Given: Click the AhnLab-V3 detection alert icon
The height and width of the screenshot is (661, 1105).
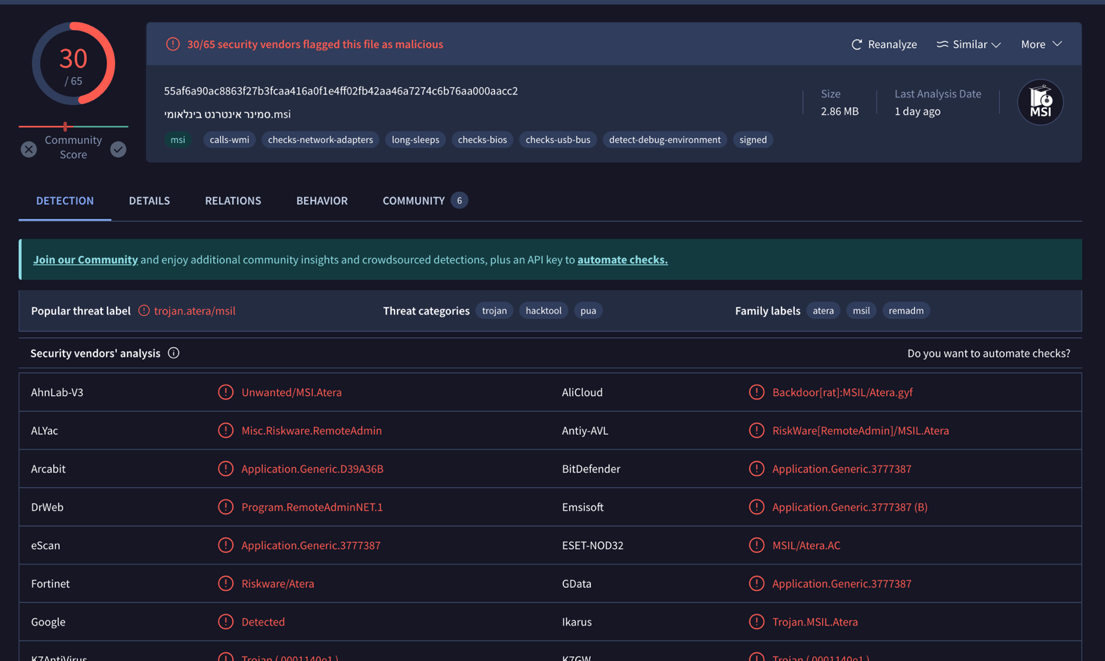Looking at the screenshot, I should pos(226,393).
